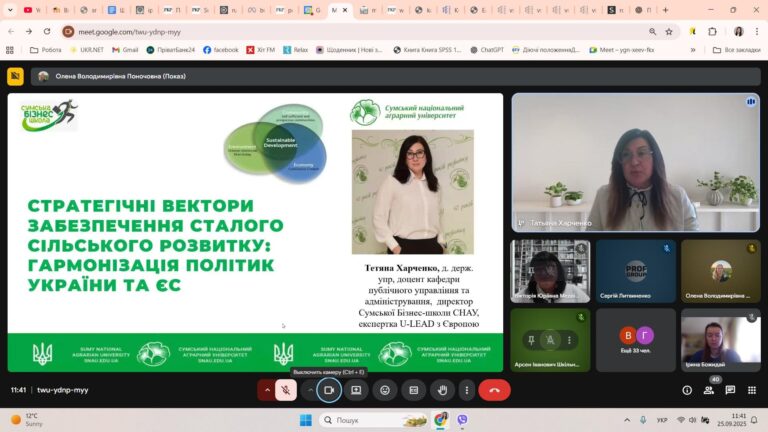Unmute the microphone in Meet
The height and width of the screenshot is (432, 768).
tap(286, 390)
